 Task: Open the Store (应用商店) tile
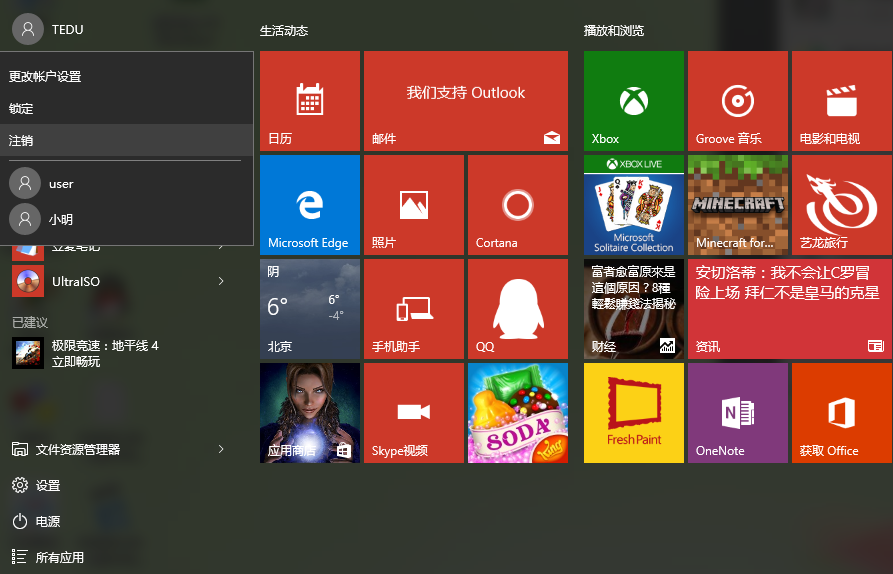tap(310, 413)
